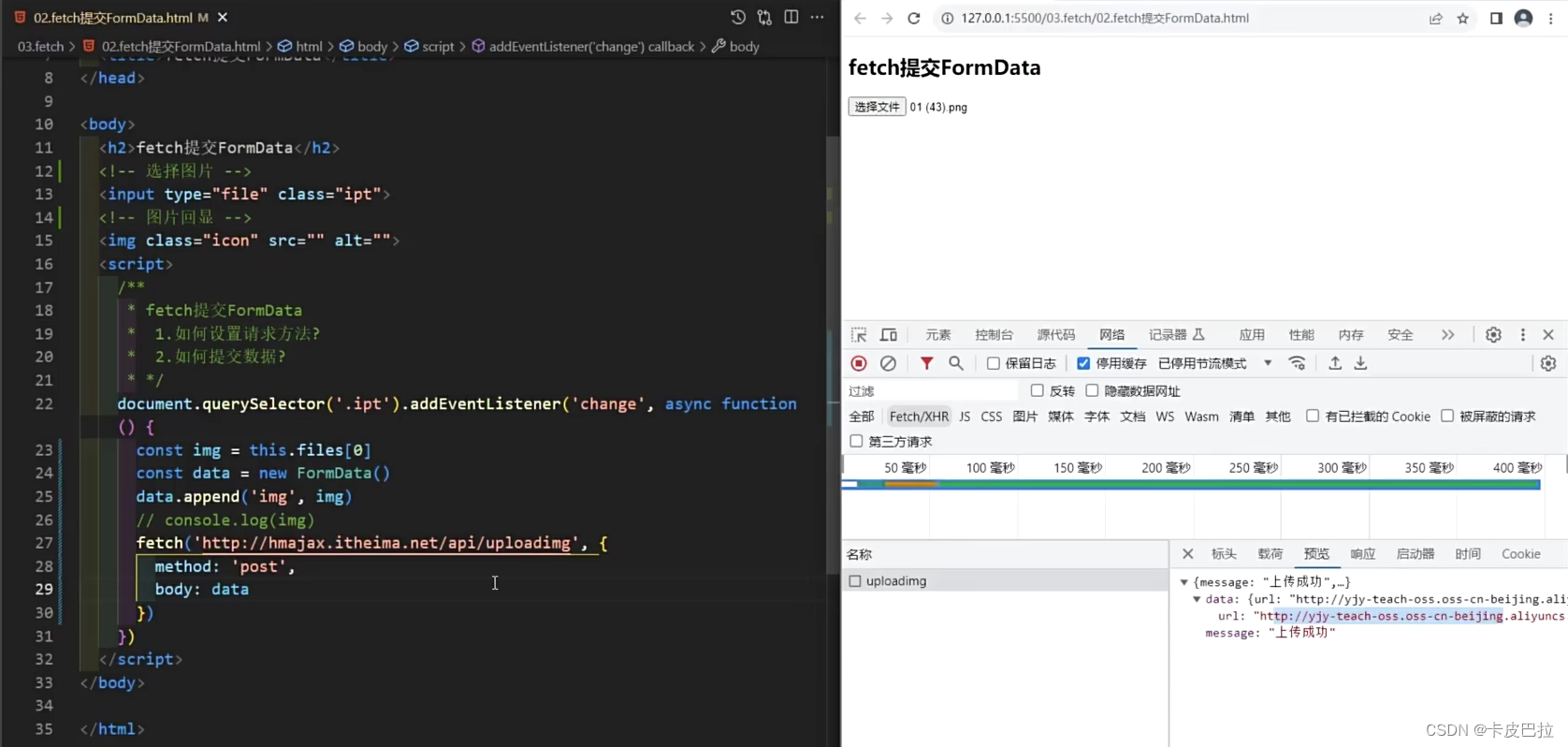Open DevTools settings gear
This screenshot has height=747, width=1568.
pyautogui.click(x=1493, y=334)
